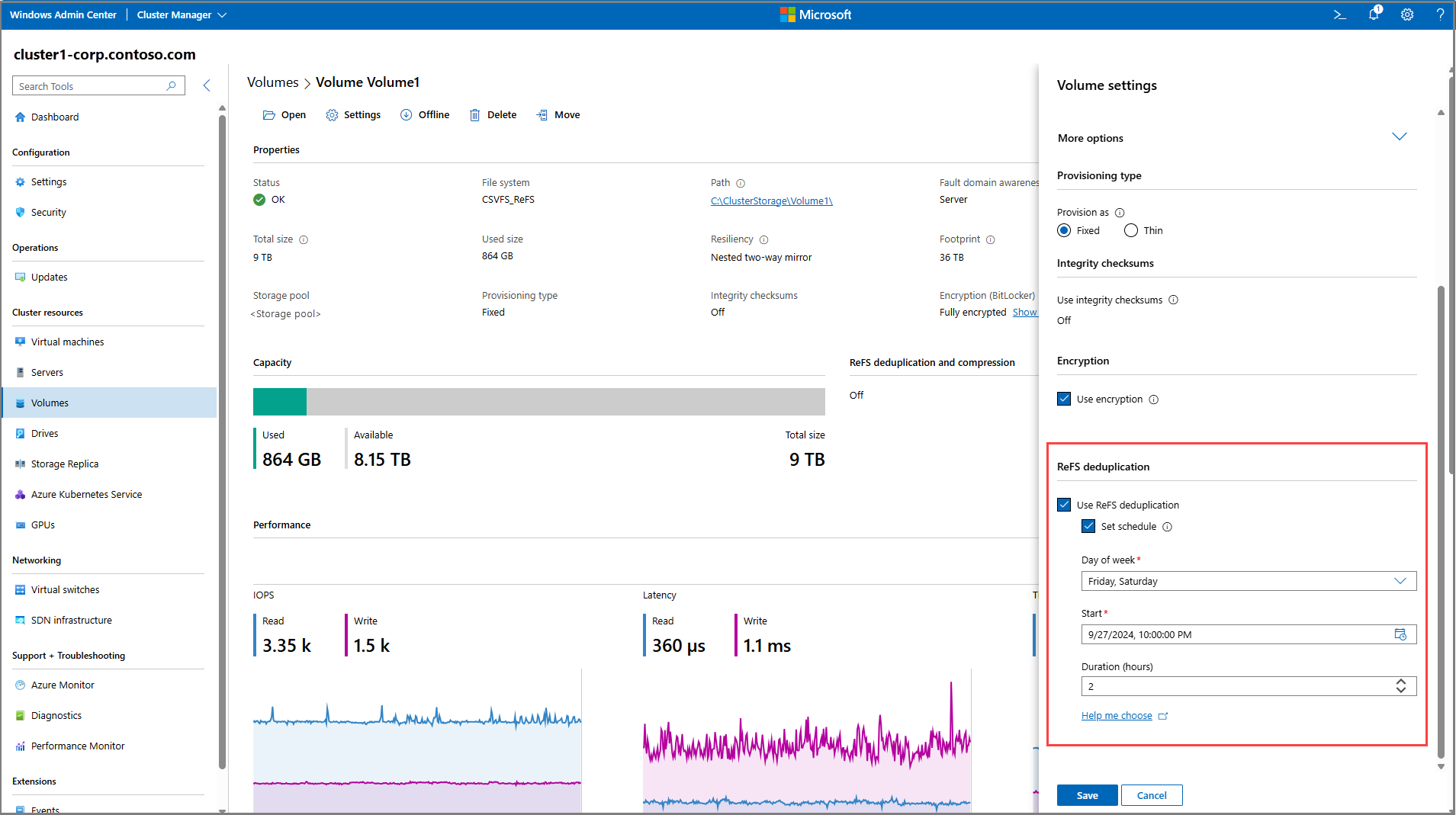Click the Move volume toolbar button
The image size is (1456, 815).
click(558, 115)
